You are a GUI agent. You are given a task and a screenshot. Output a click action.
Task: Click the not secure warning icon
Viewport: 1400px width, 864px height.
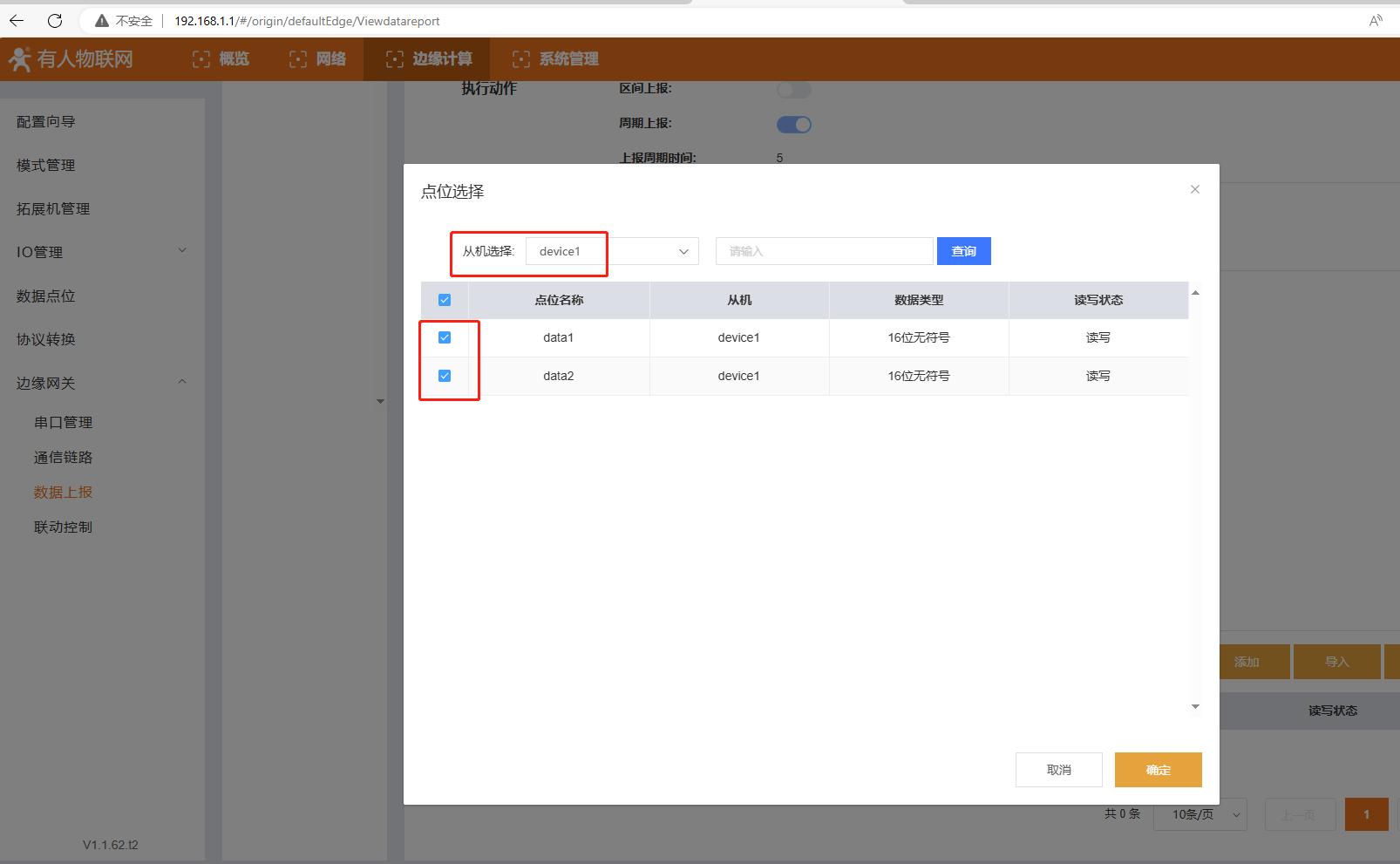(x=102, y=21)
